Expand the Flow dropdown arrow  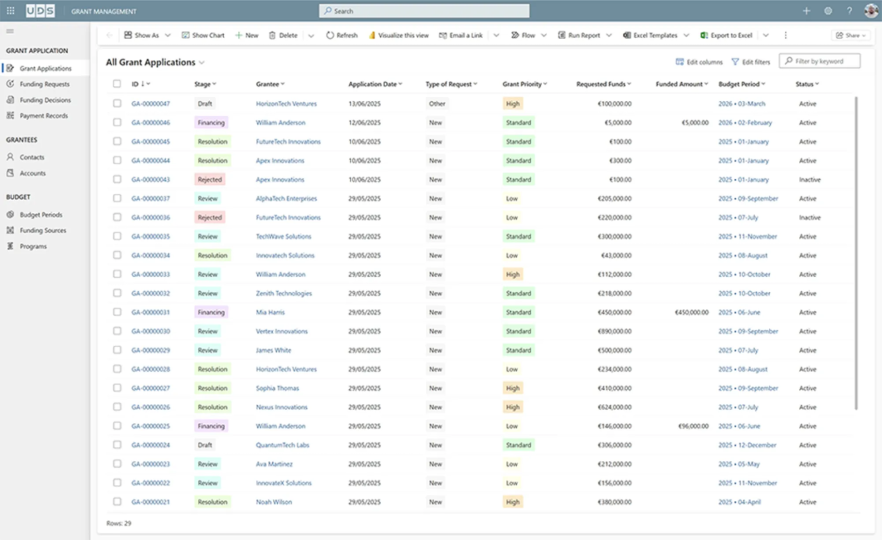[543, 35]
